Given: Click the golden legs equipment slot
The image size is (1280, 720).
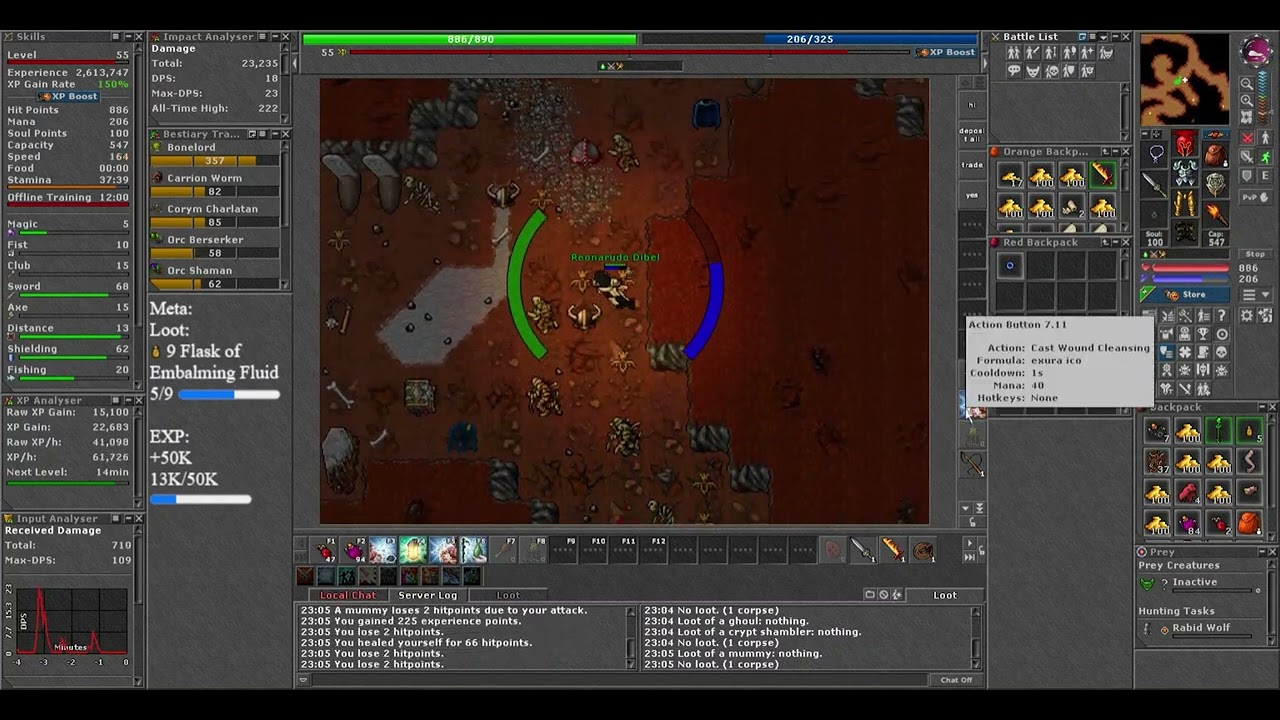Looking at the screenshot, I should tap(1185, 204).
